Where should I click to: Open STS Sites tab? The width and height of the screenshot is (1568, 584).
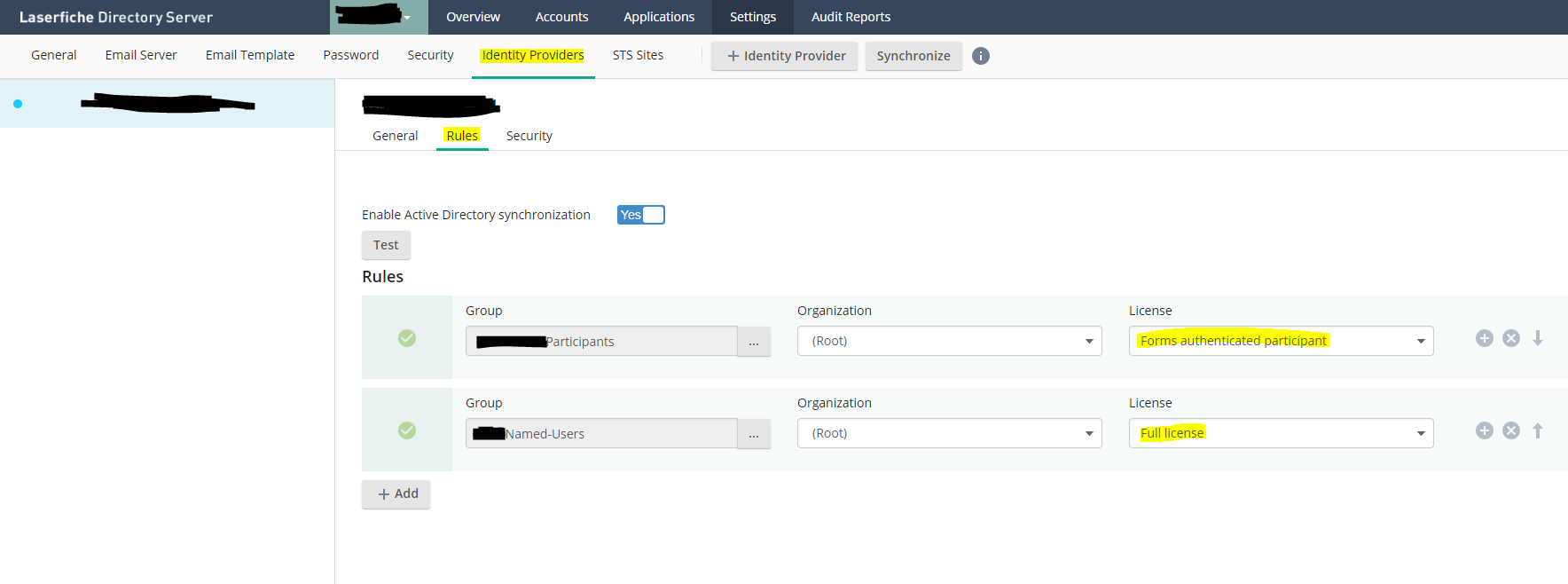(638, 55)
